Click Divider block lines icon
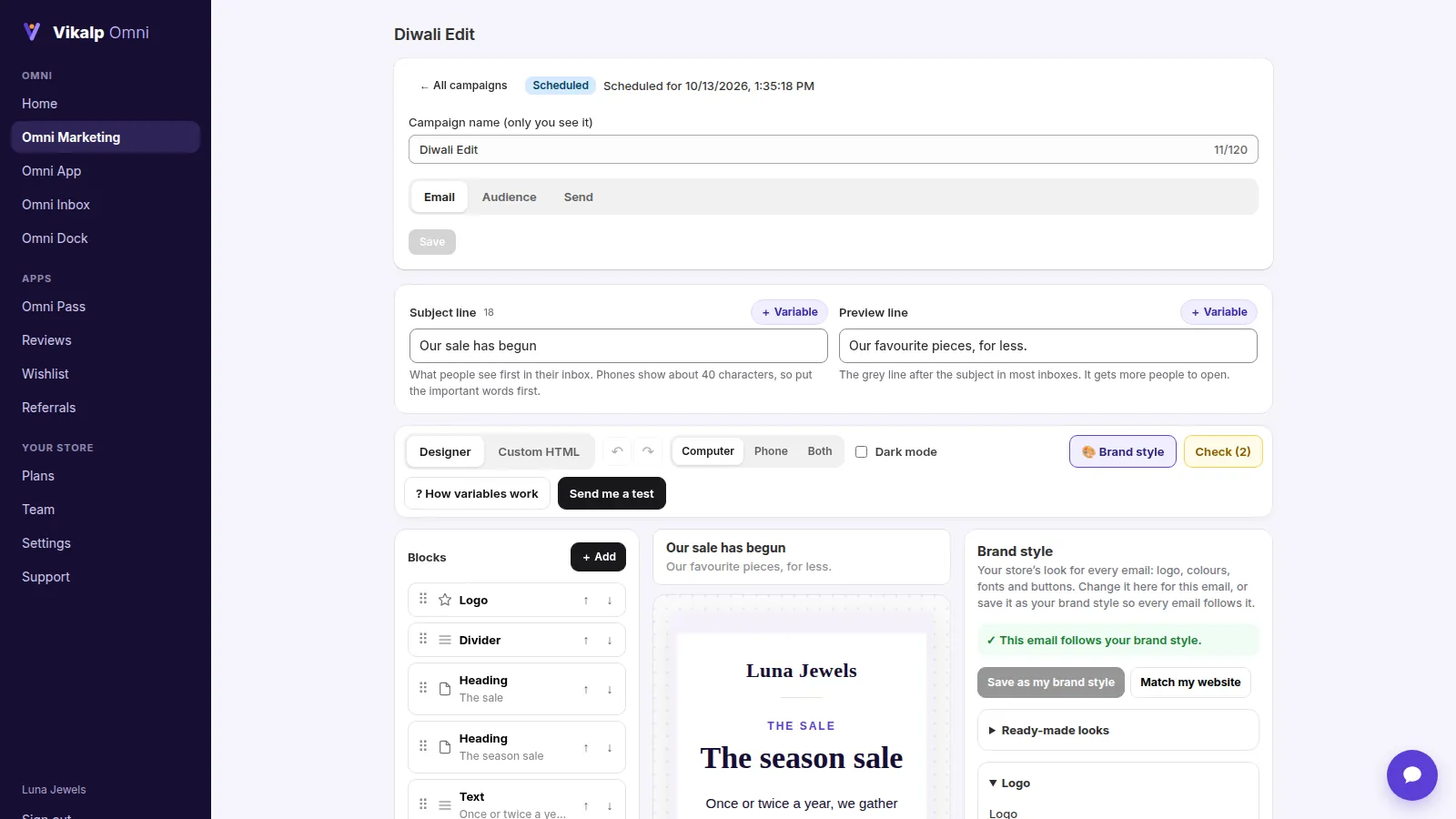The width and height of the screenshot is (1456, 819). tap(445, 640)
